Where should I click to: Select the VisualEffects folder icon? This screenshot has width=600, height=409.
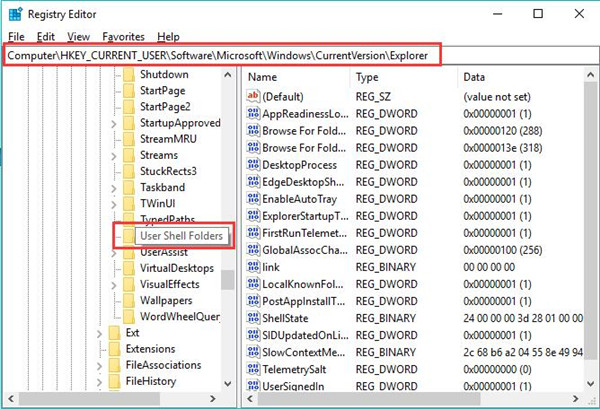coord(129,284)
